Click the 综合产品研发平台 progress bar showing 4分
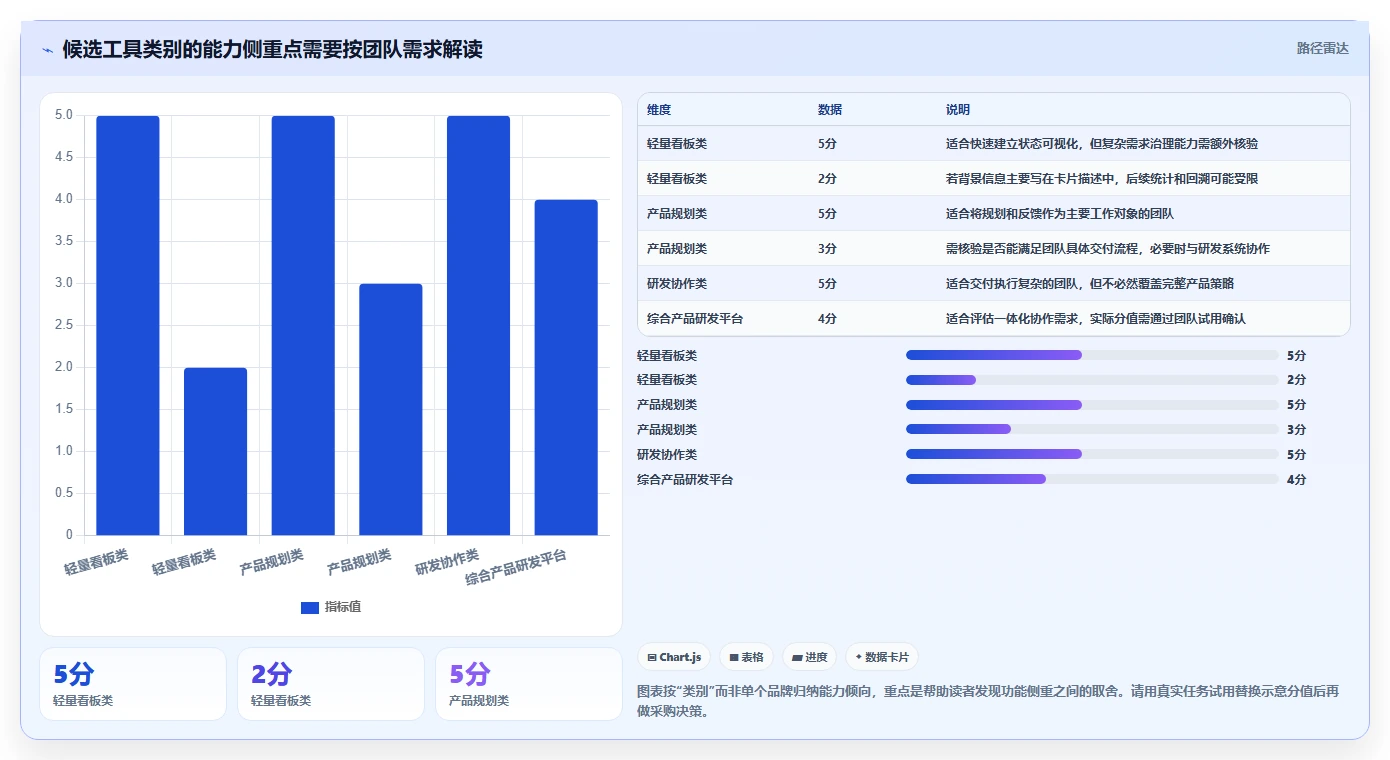Screen dimensions: 1390x760 pos(1092,479)
